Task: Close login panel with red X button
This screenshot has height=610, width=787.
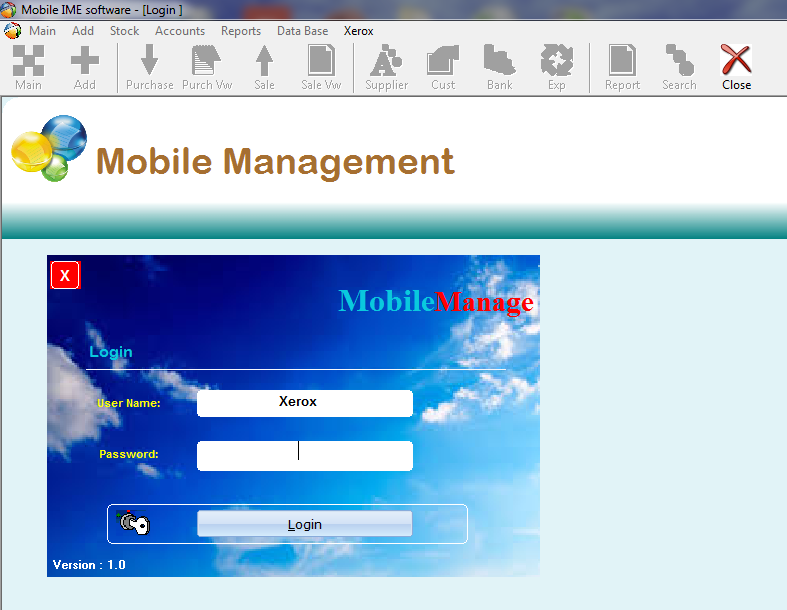Action: click(65, 275)
